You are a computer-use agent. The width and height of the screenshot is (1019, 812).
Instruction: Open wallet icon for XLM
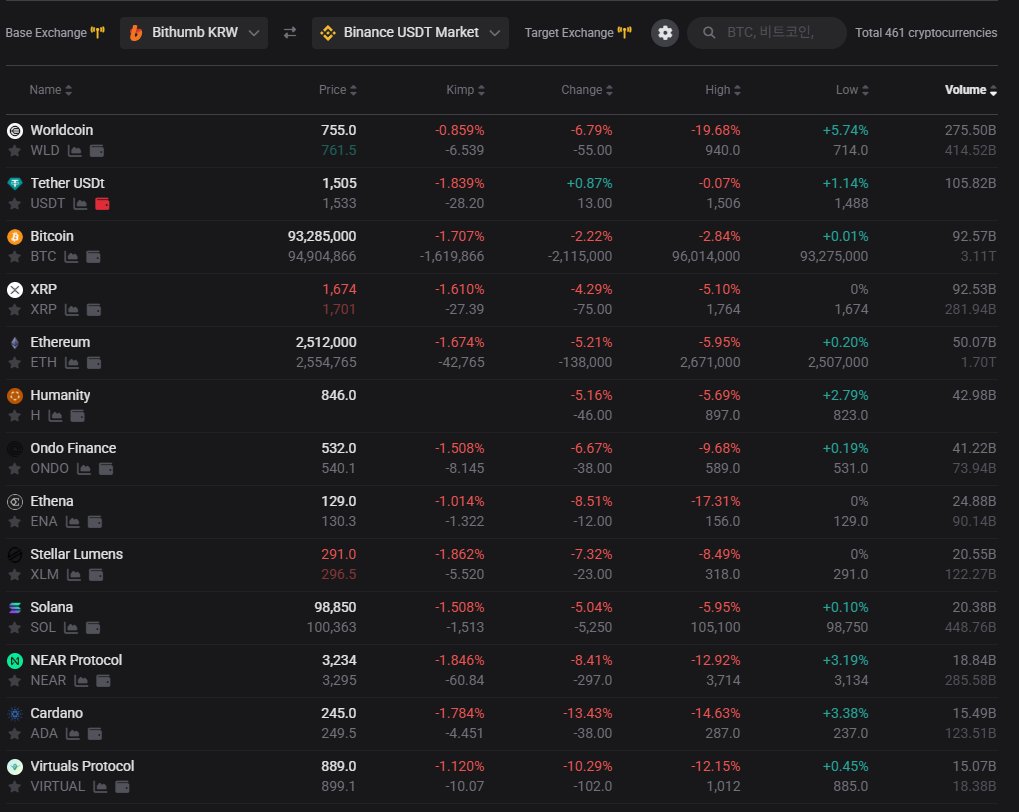[x=96, y=575]
